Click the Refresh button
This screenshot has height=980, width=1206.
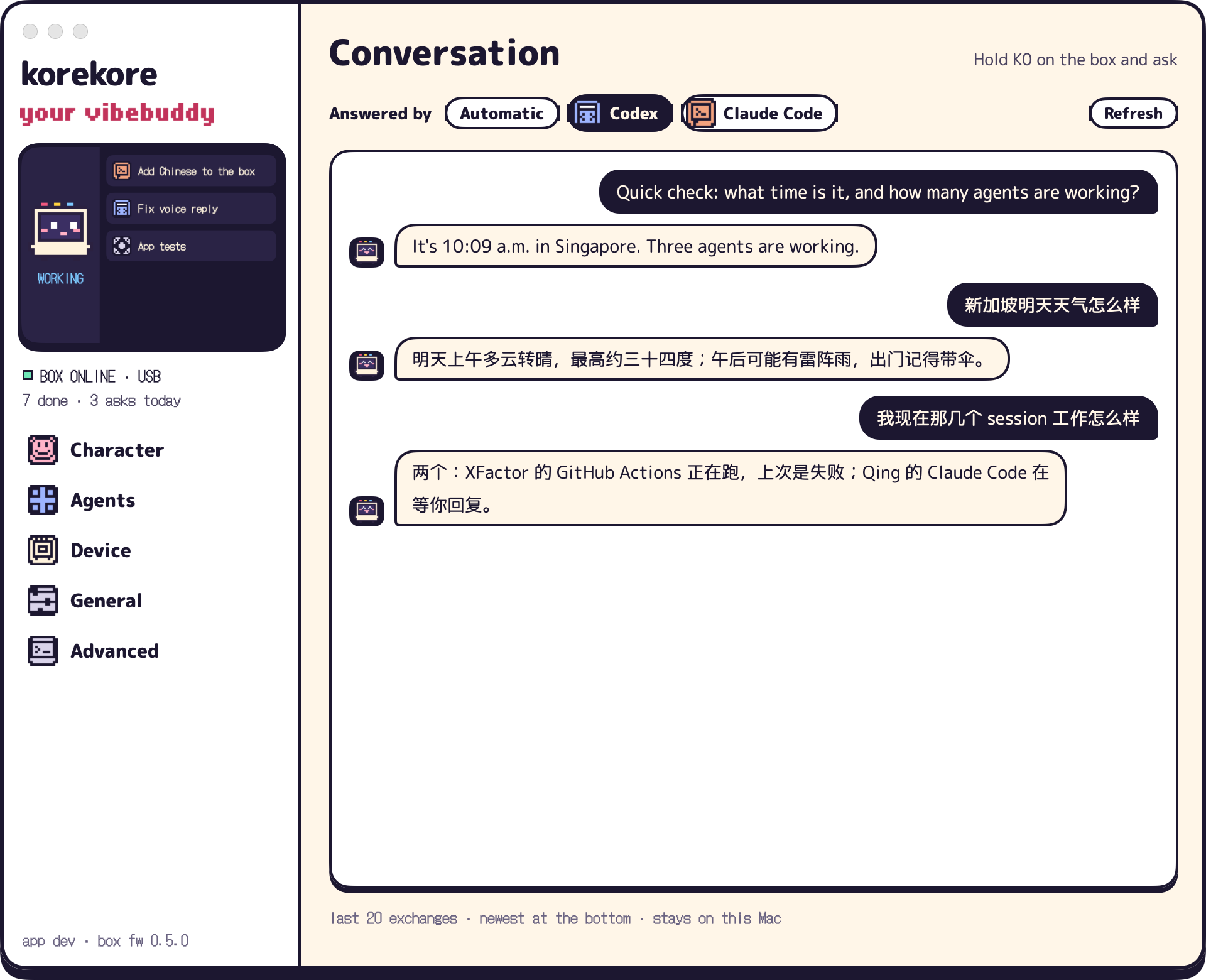coord(1133,113)
